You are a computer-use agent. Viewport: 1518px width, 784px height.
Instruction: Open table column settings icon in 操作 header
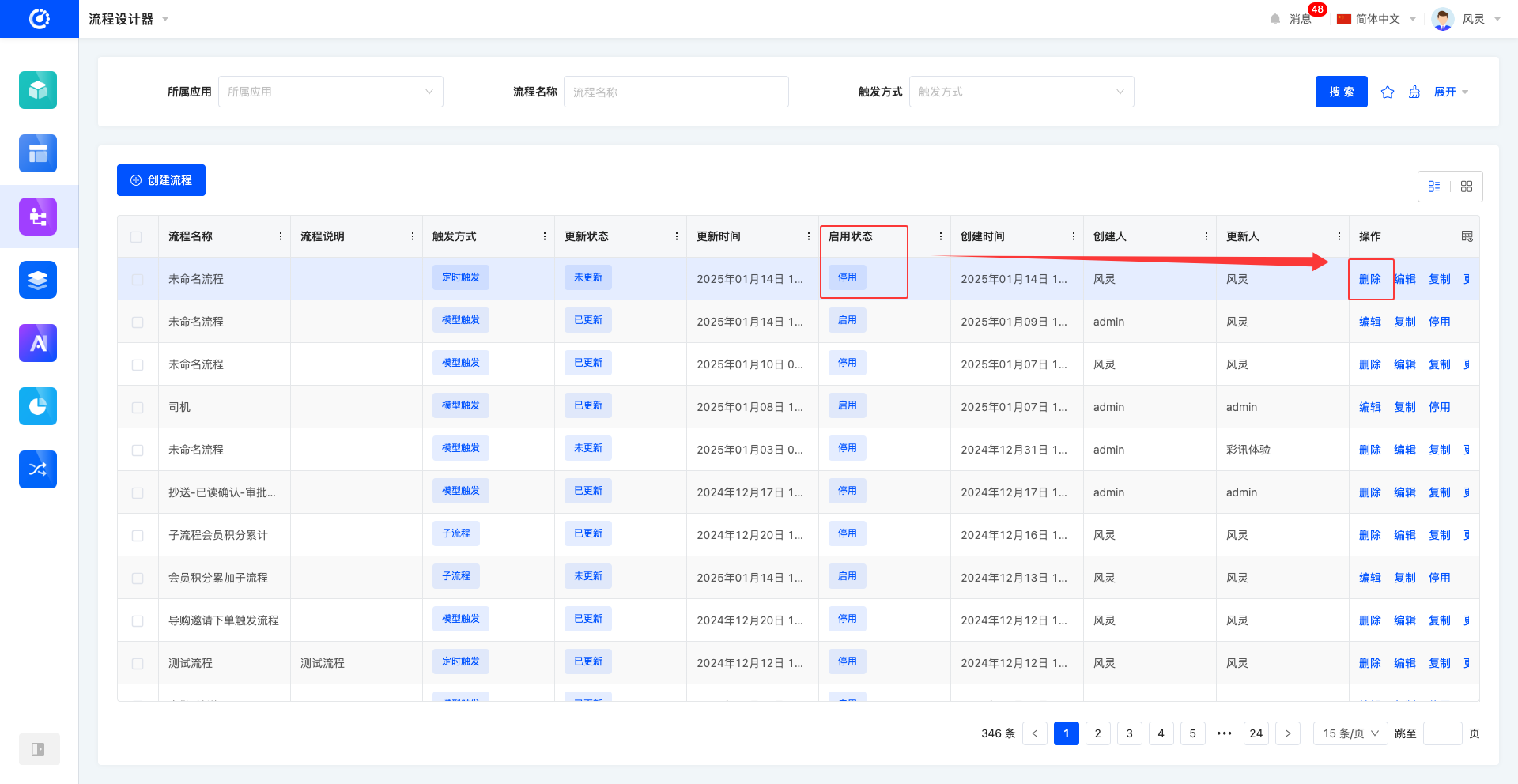click(x=1467, y=236)
